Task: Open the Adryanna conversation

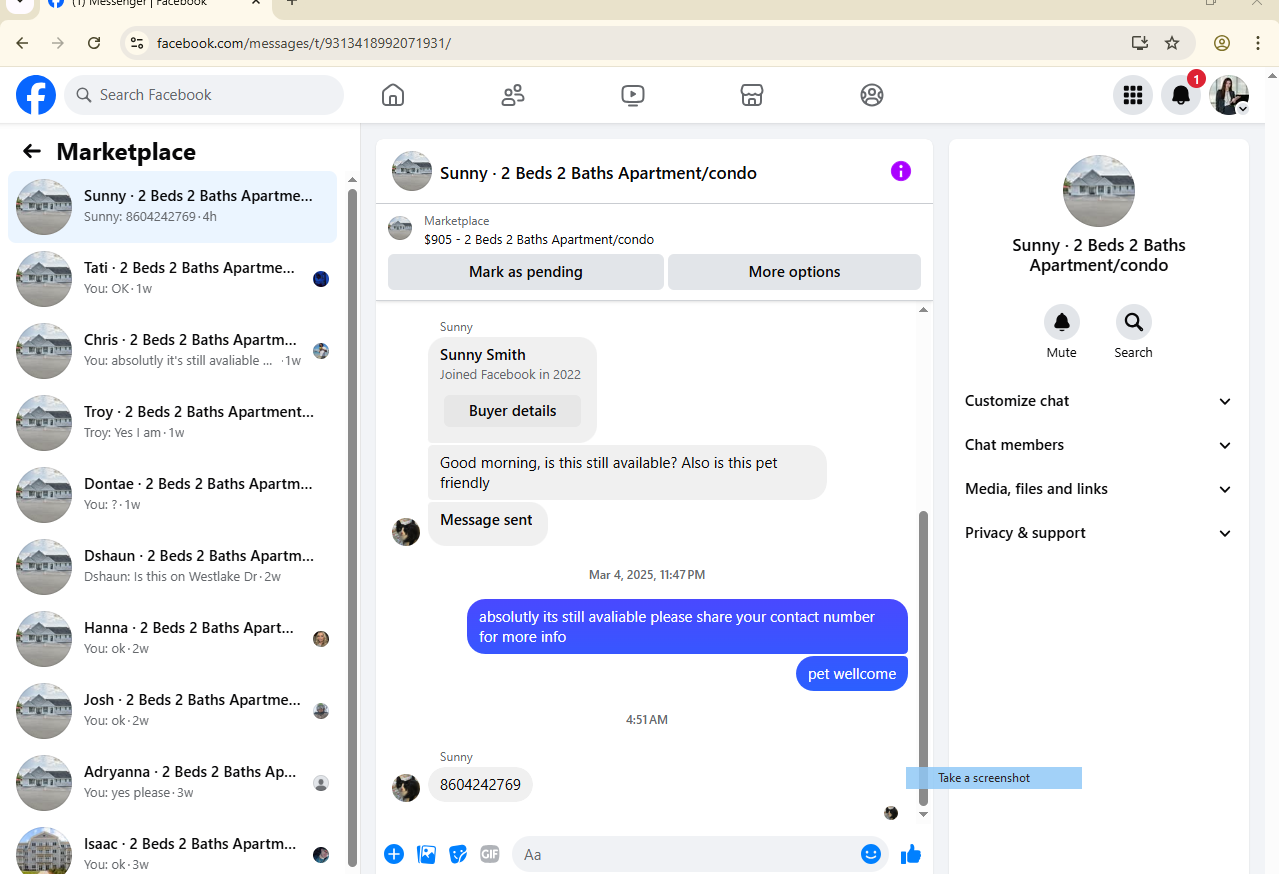Action: (x=172, y=783)
